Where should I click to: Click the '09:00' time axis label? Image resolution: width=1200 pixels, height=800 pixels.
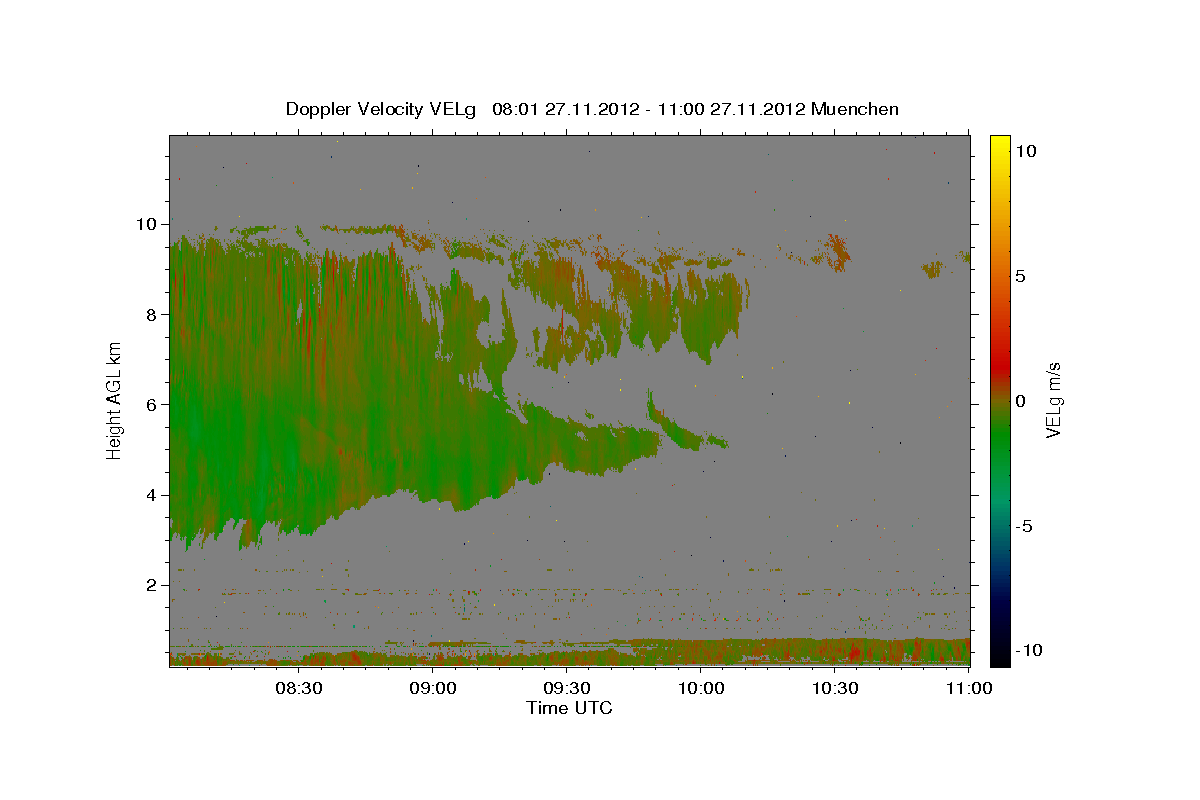click(x=433, y=689)
